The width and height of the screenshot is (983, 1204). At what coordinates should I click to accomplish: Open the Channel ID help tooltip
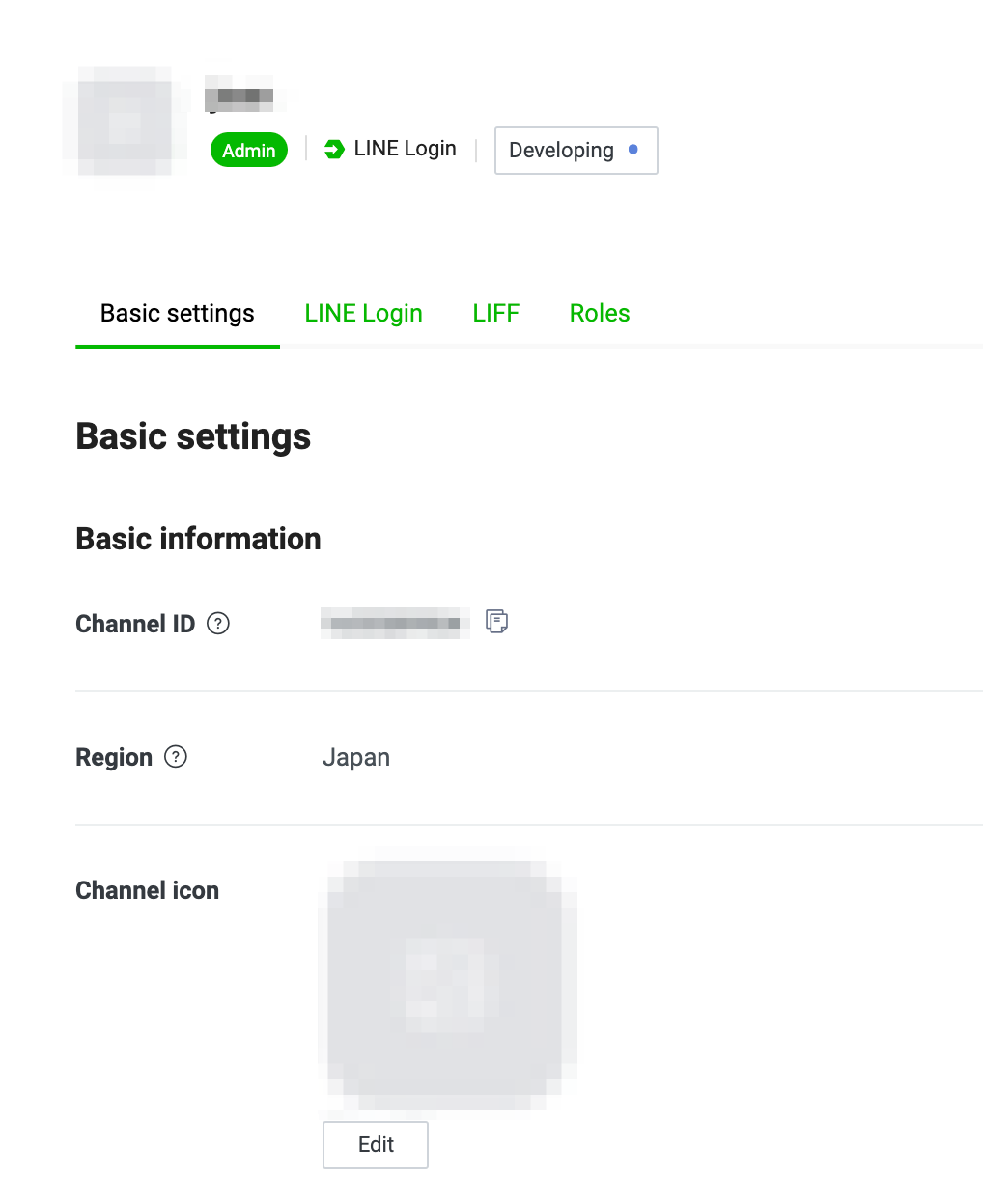pyautogui.click(x=219, y=624)
